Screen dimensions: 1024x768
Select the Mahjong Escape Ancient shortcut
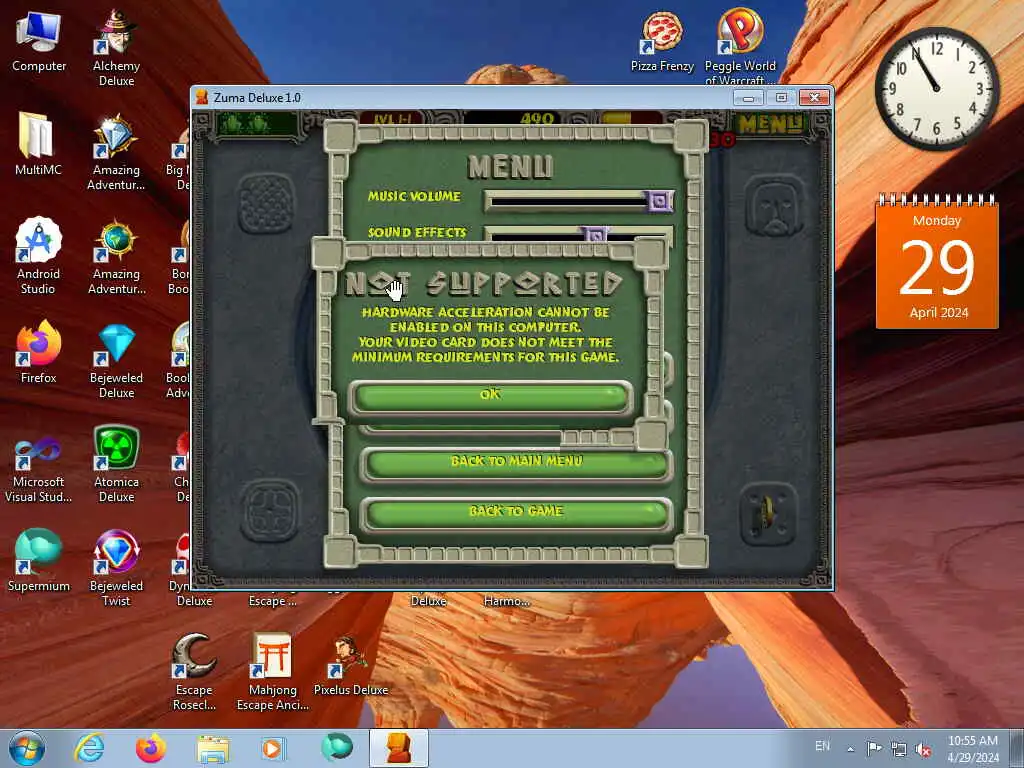[272, 672]
